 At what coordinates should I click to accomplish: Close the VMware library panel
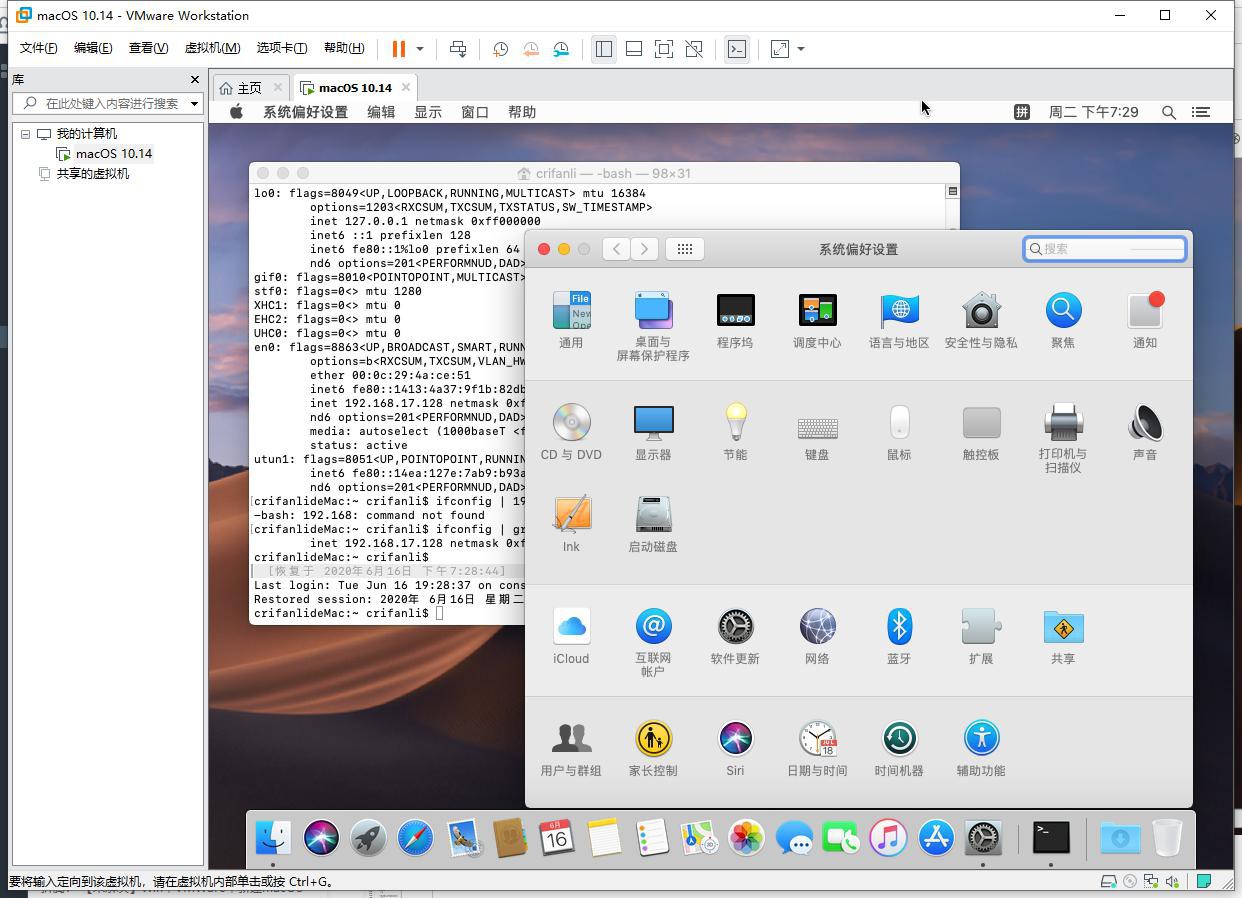pyautogui.click(x=195, y=79)
